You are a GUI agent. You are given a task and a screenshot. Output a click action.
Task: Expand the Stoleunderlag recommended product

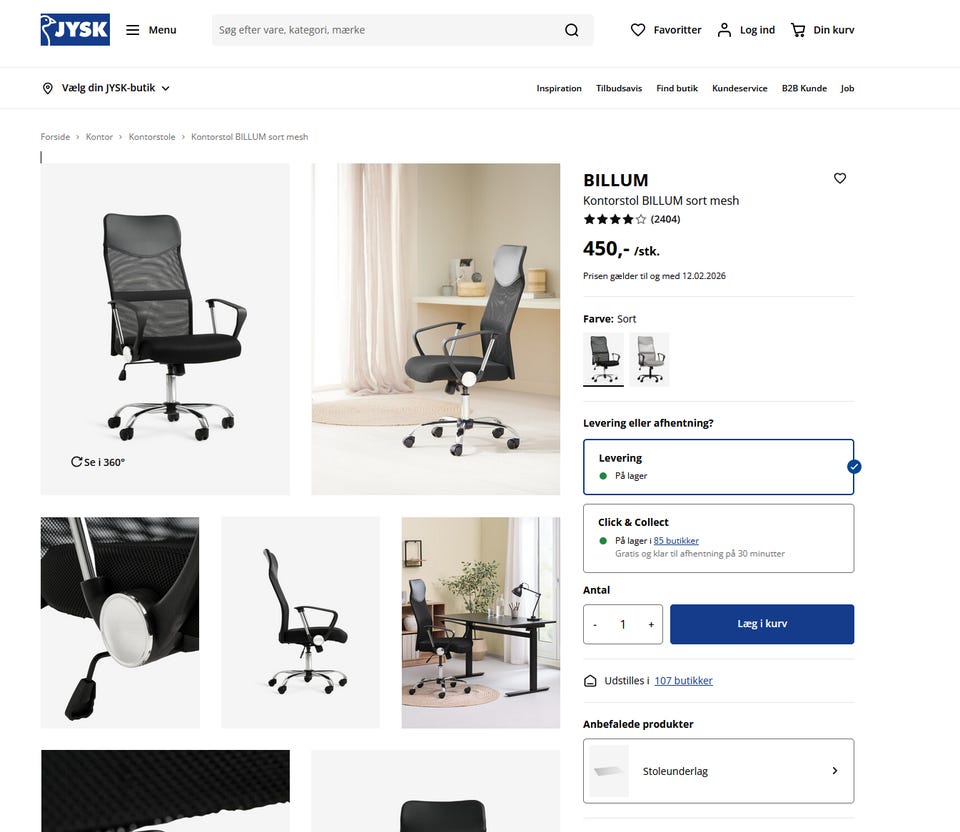[718, 771]
